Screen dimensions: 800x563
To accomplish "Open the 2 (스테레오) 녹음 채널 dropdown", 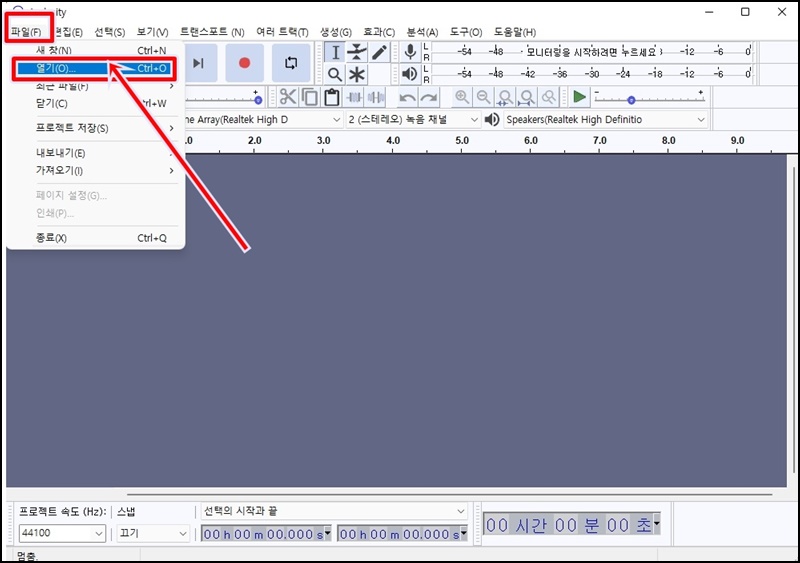I will pyautogui.click(x=413, y=119).
